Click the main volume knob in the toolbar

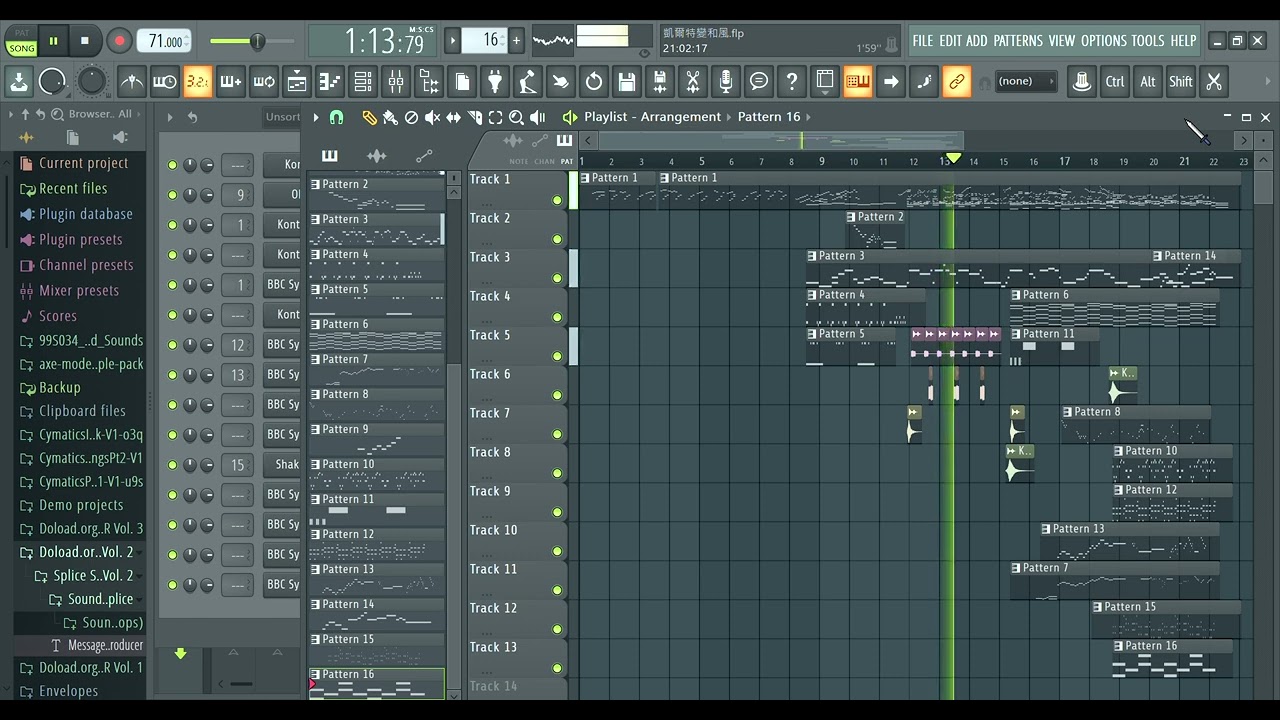point(52,81)
